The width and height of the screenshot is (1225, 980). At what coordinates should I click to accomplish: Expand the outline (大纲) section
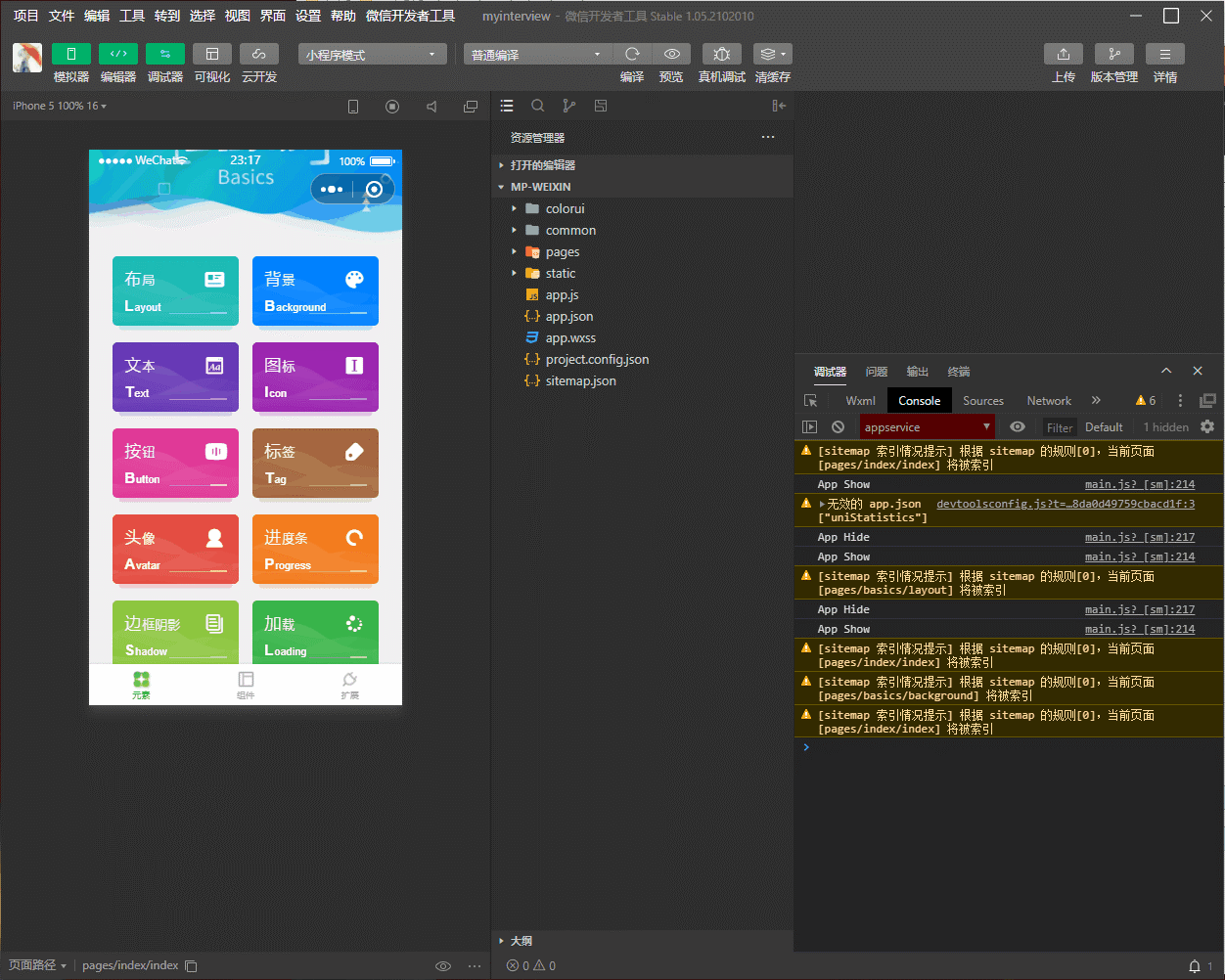point(642,941)
